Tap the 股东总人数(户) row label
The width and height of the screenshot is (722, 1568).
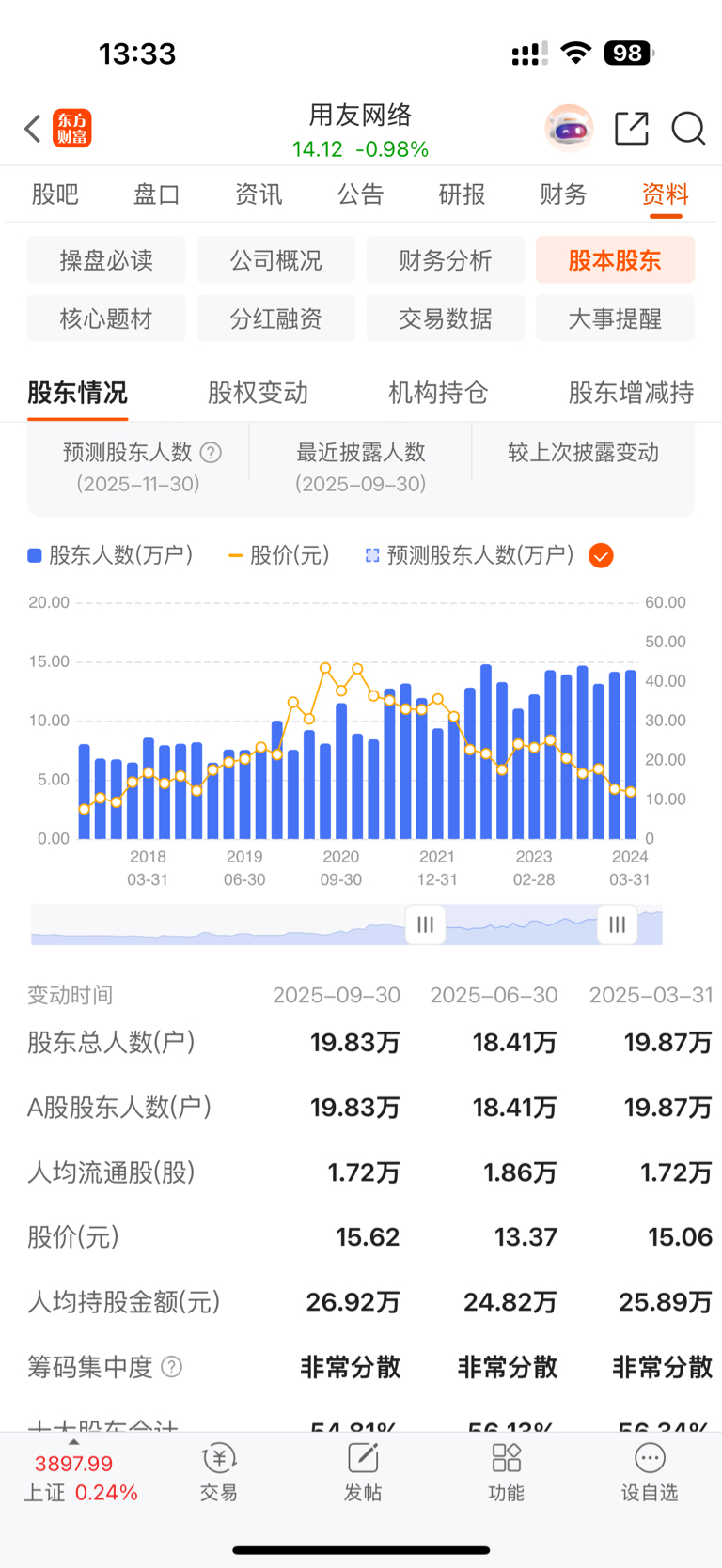tap(111, 1043)
